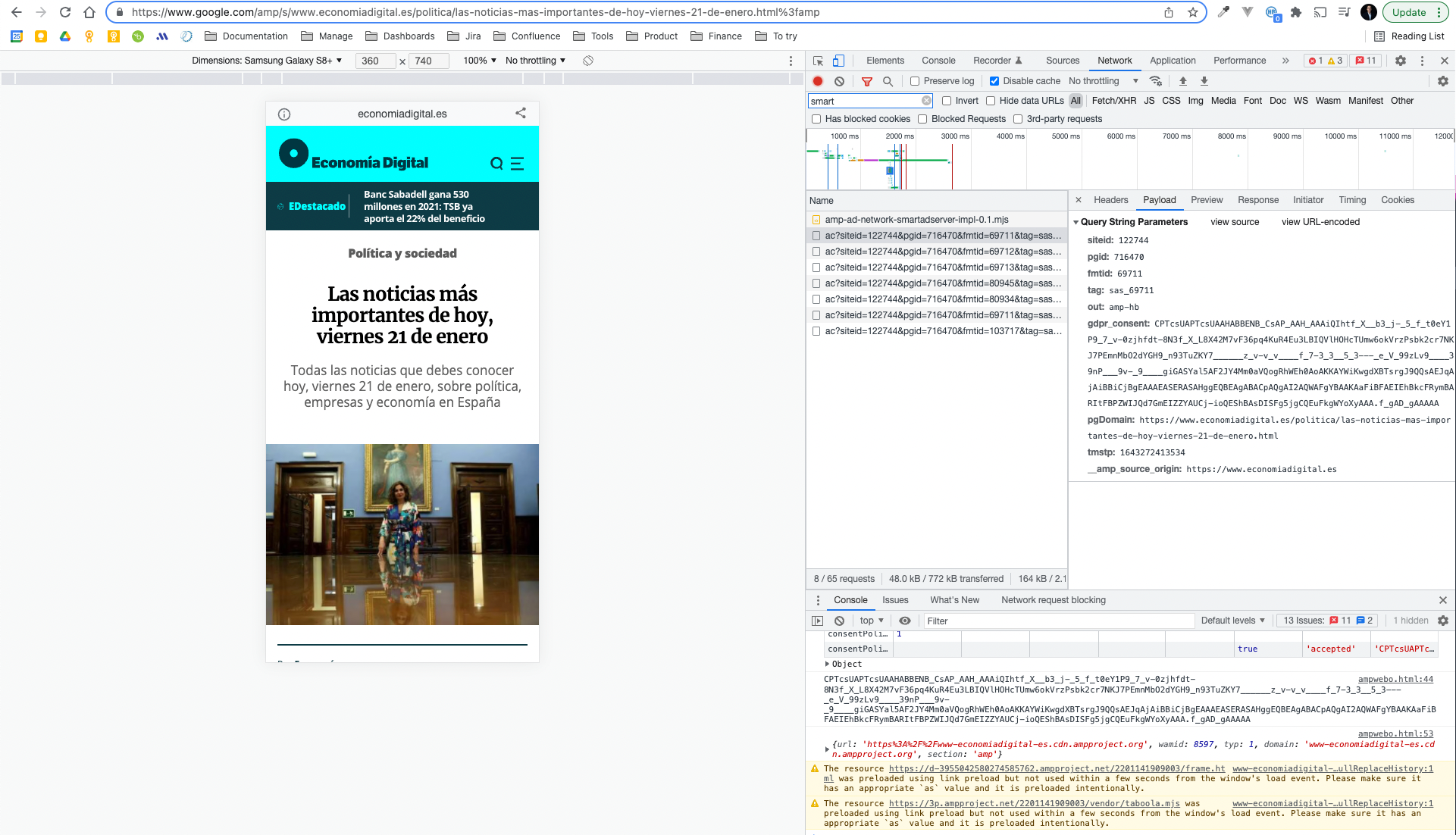Open the Samsung Galaxy S8+ dimensions dropdown
The height and width of the screenshot is (835, 1456).
point(267,61)
